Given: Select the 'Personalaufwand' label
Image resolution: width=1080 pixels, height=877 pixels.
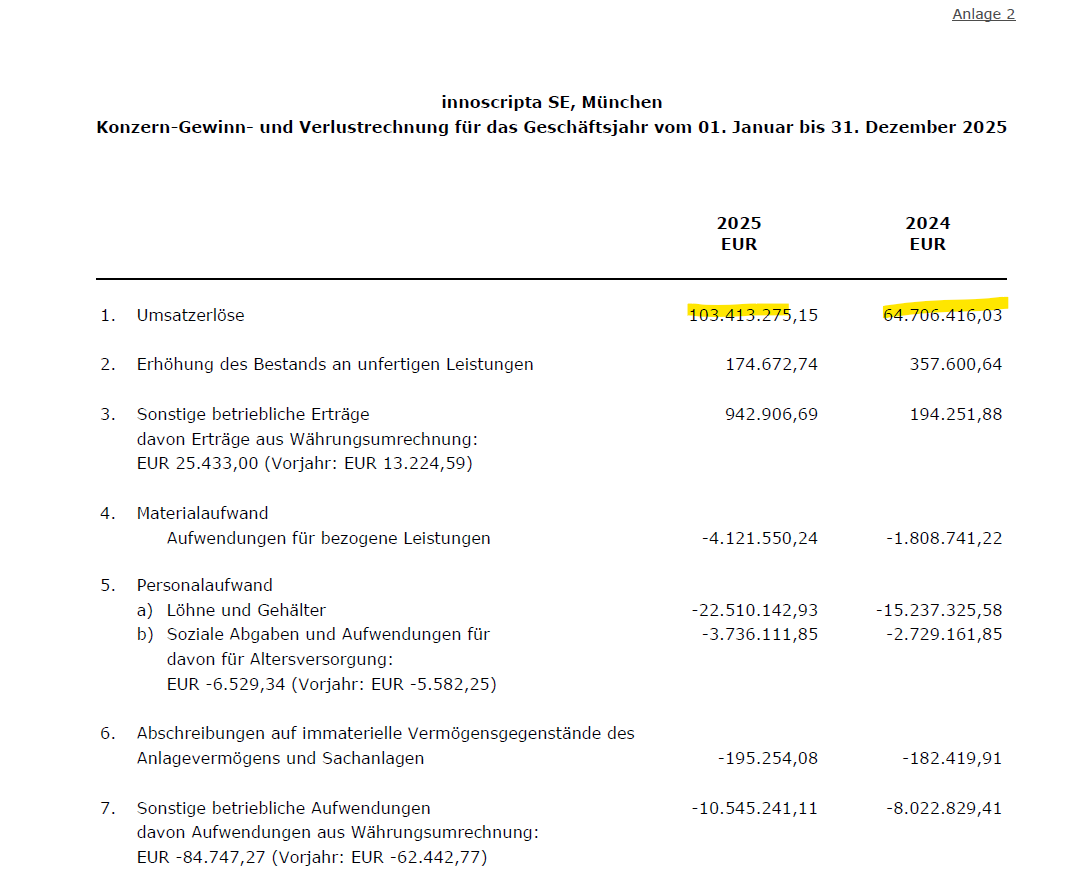Looking at the screenshot, I should (x=205, y=586).
